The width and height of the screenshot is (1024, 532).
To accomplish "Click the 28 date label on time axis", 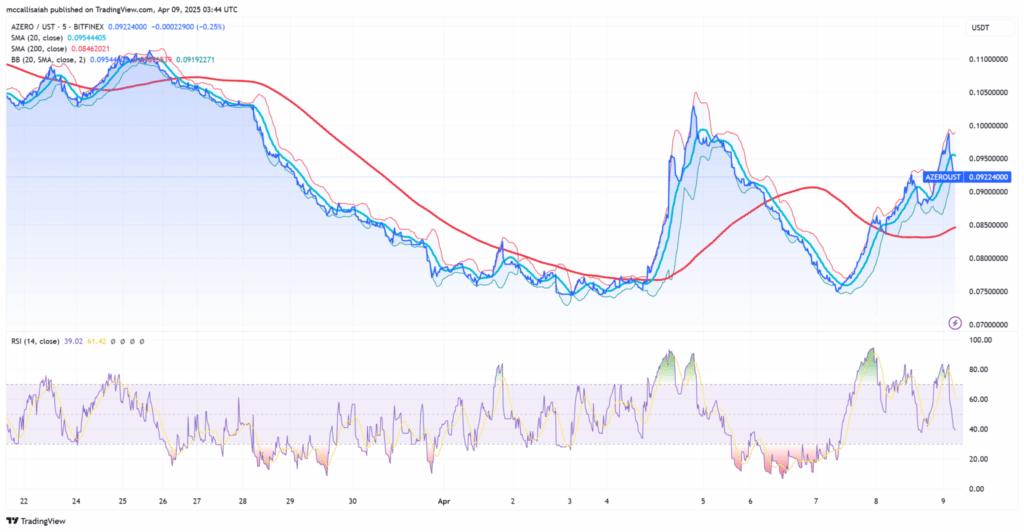I will tap(244, 501).
